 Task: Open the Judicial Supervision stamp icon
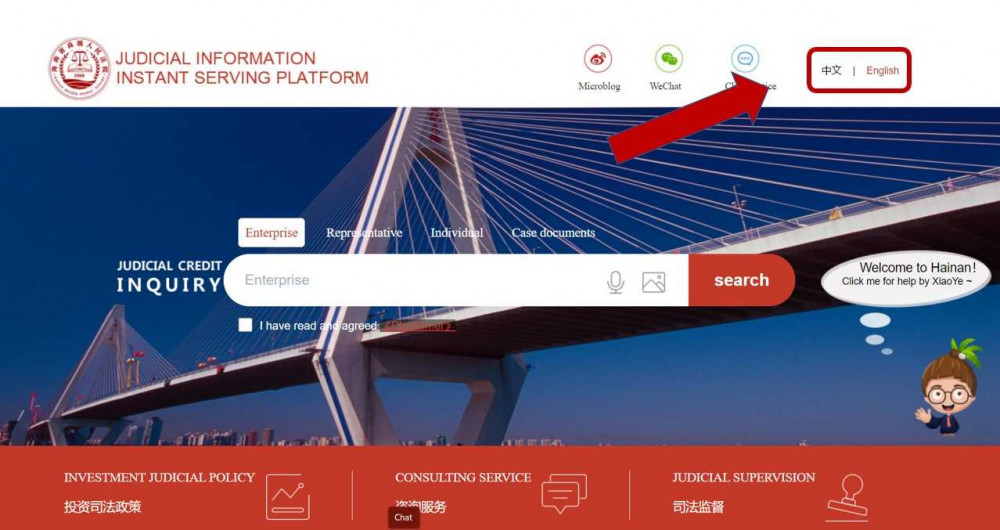coord(848,498)
